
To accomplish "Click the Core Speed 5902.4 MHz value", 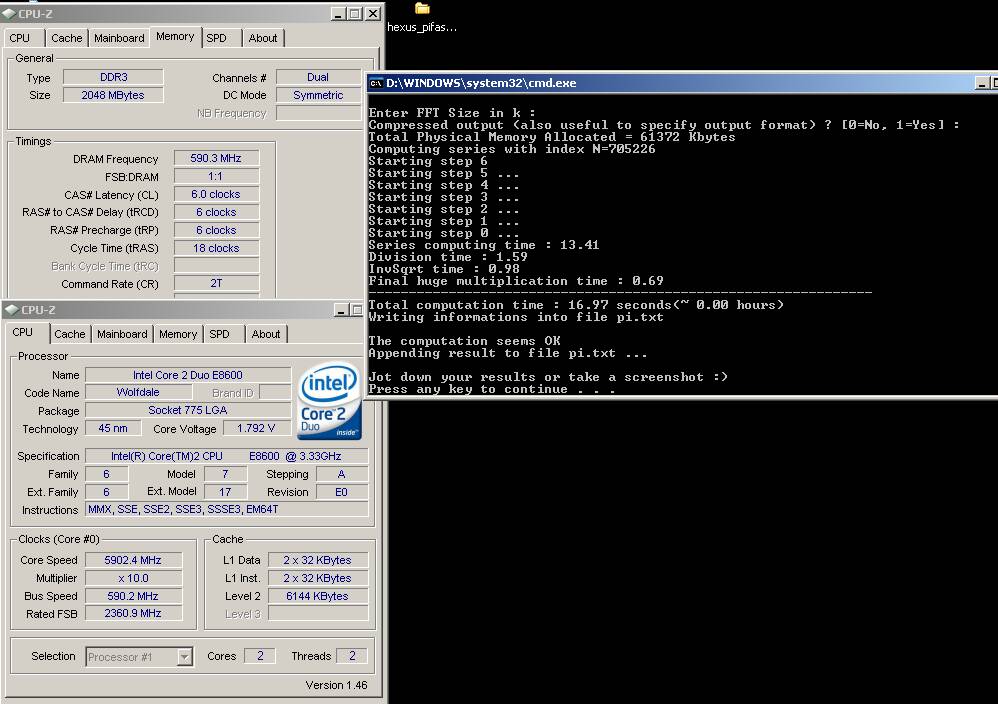I will click(133, 560).
